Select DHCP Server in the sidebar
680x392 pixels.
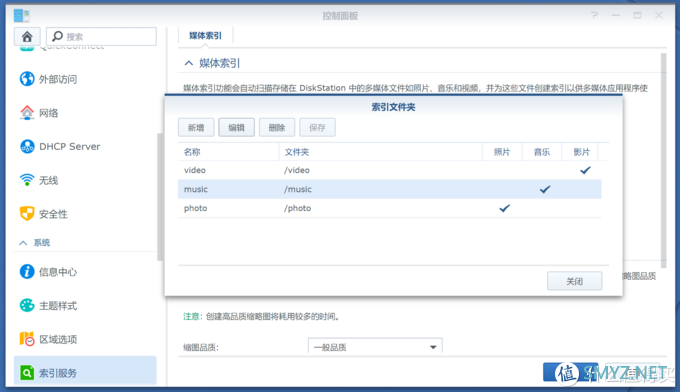pyautogui.click(x=69, y=147)
